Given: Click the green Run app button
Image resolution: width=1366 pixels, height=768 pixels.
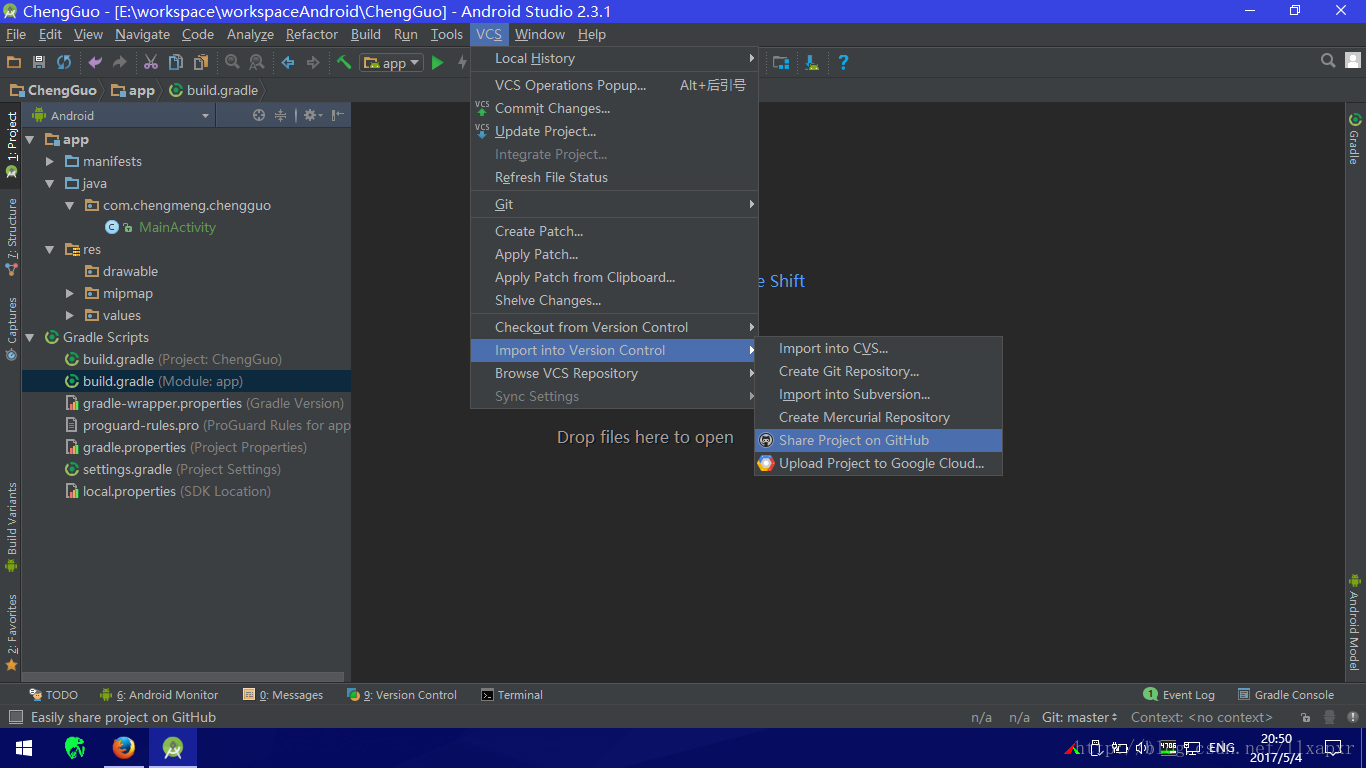Looking at the screenshot, I should (437, 62).
